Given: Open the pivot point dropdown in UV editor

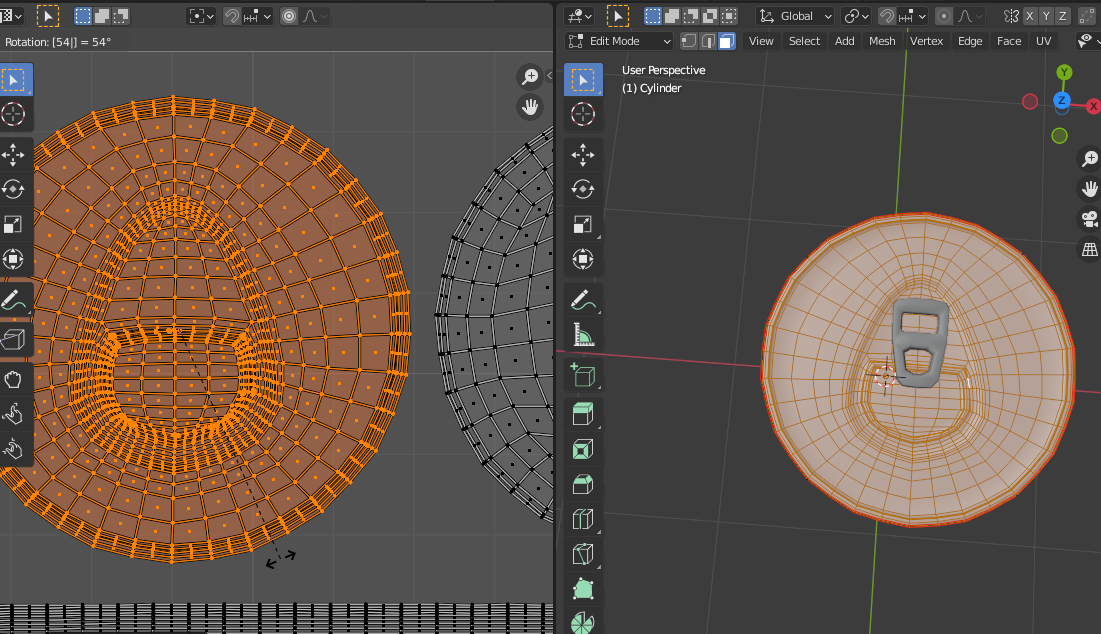Looking at the screenshot, I should 202,16.
